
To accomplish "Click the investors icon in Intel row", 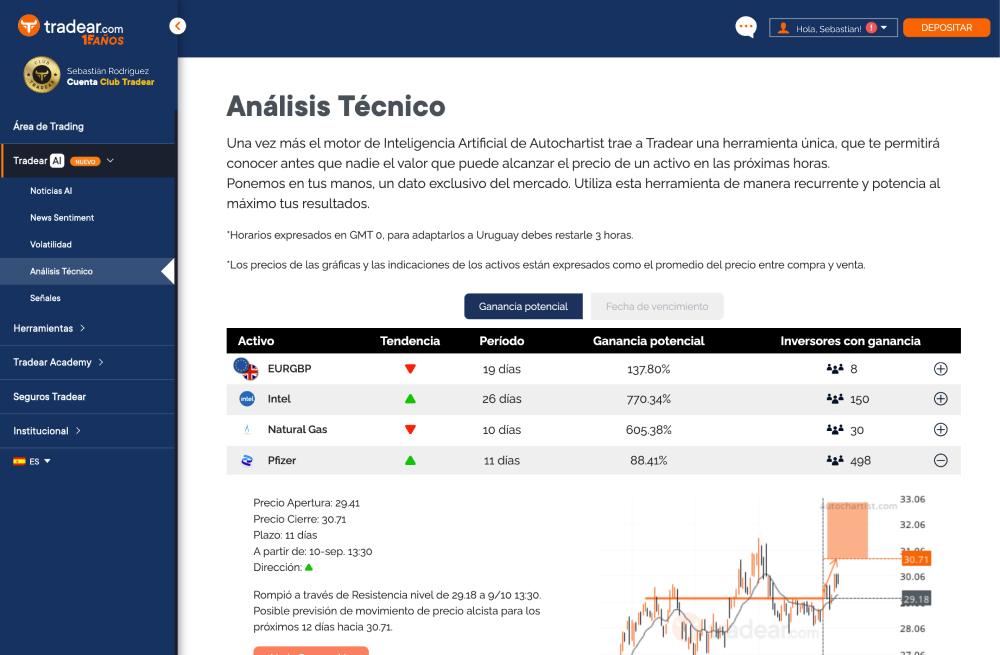I will (x=835, y=399).
